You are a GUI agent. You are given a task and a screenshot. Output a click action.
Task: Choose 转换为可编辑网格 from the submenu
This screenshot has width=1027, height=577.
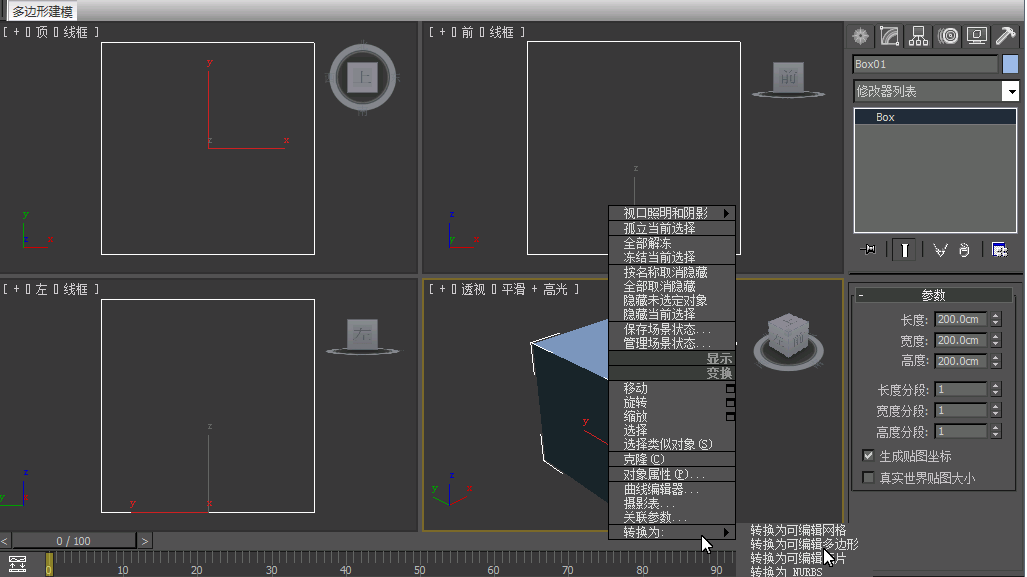(x=798, y=530)
